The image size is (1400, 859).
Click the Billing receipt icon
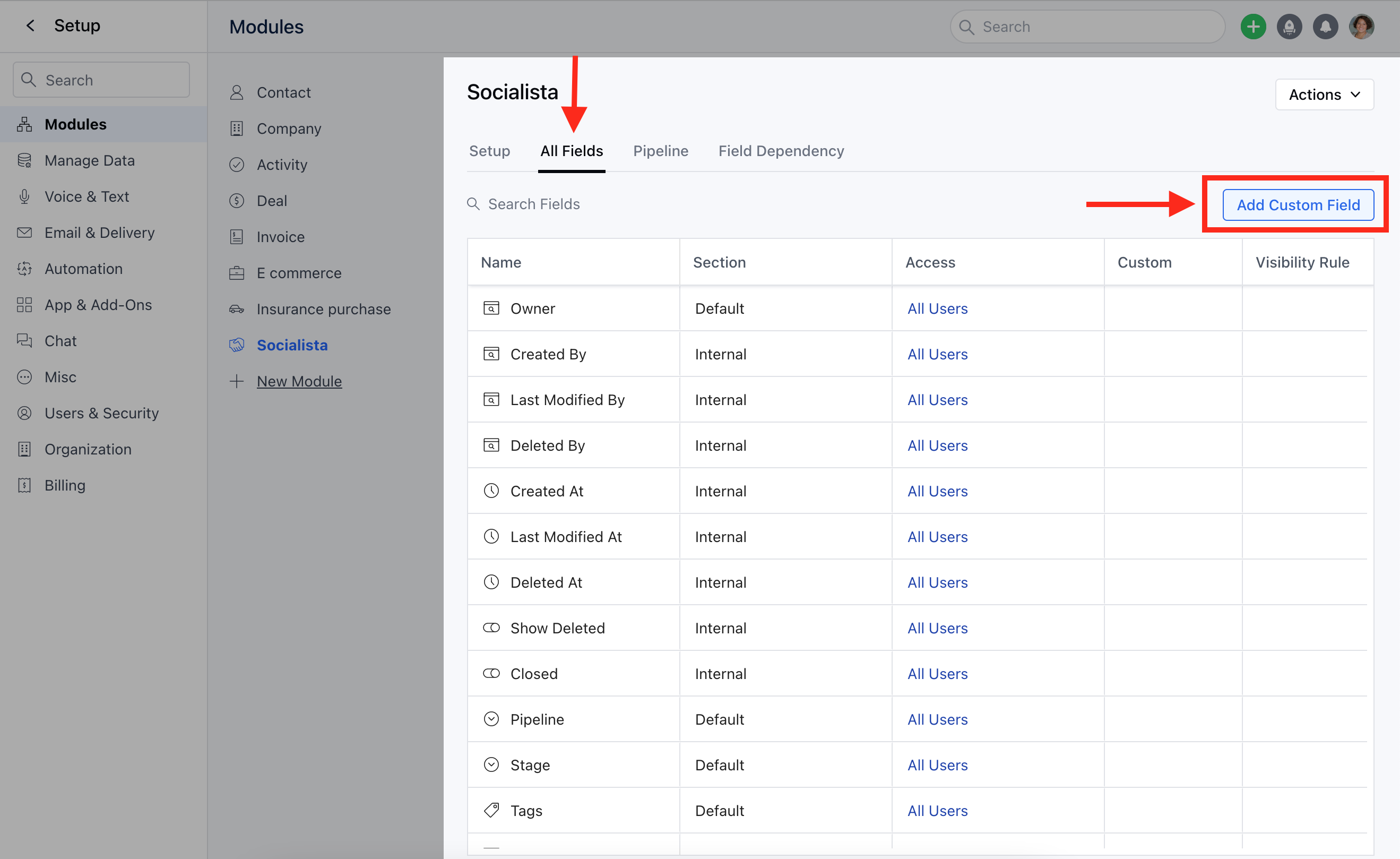pyautogui.click(x=24, y=485)
